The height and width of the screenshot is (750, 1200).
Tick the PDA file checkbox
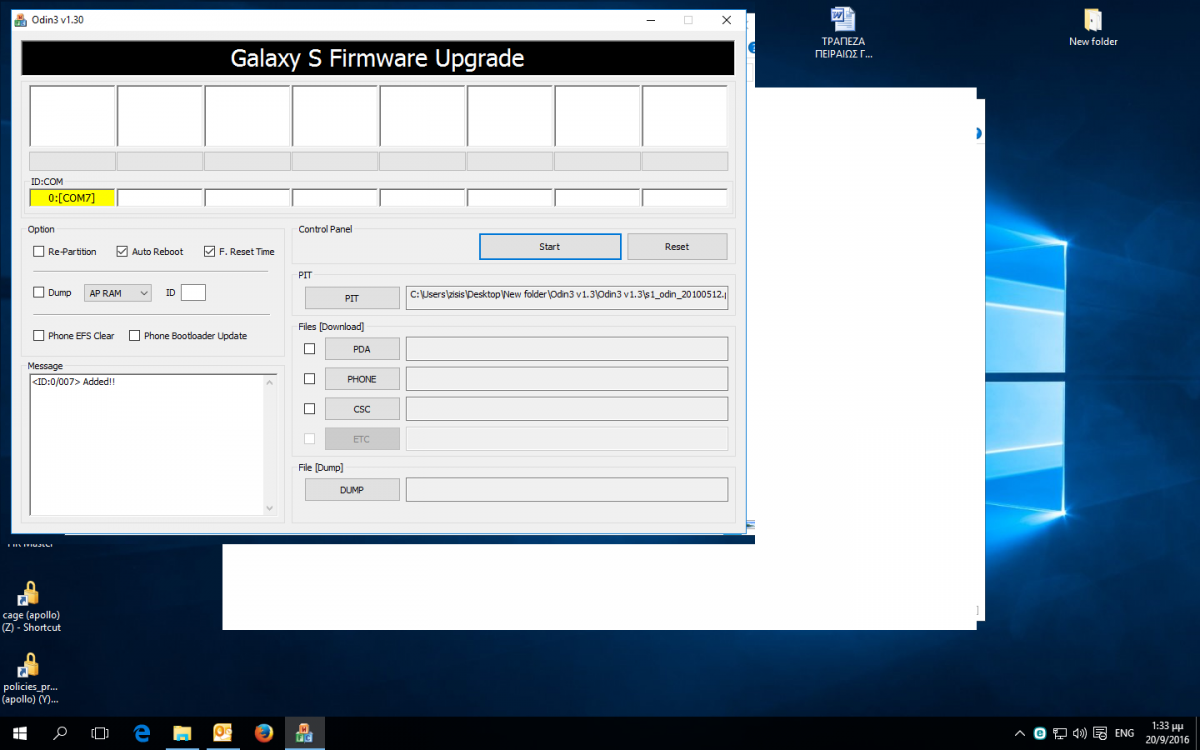click(x=310, y=349)
